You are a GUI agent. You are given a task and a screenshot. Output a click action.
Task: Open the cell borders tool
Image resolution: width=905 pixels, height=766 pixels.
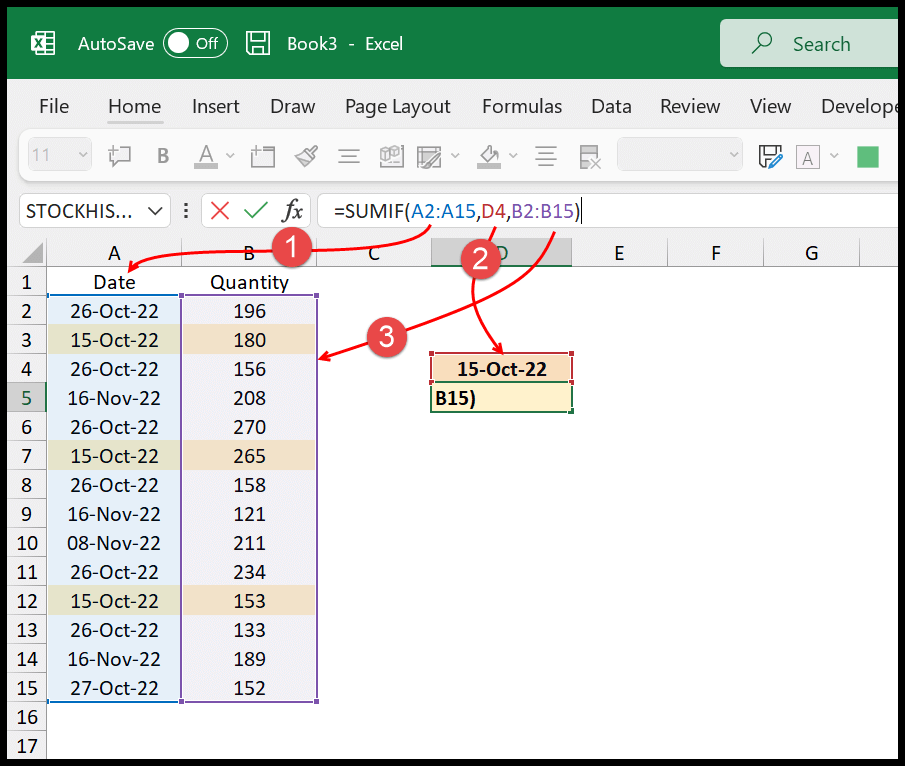click(x=428, y=155)
